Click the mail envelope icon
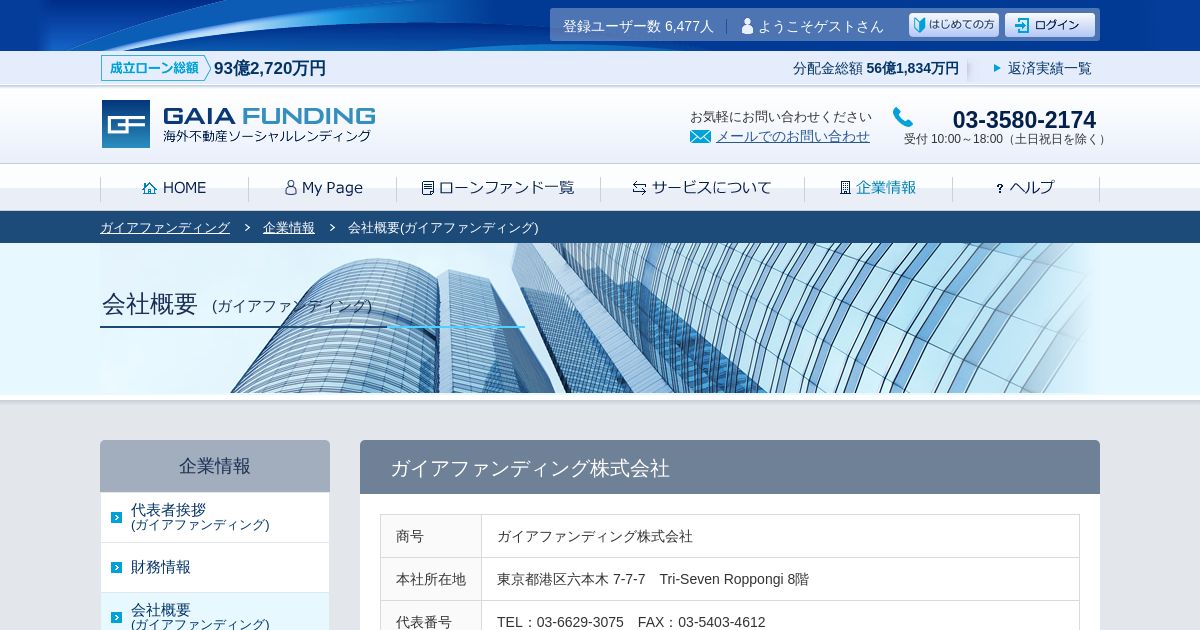The height and width of the screenshot is (630, 1200). pyautogui.click(x=700, y=137)
